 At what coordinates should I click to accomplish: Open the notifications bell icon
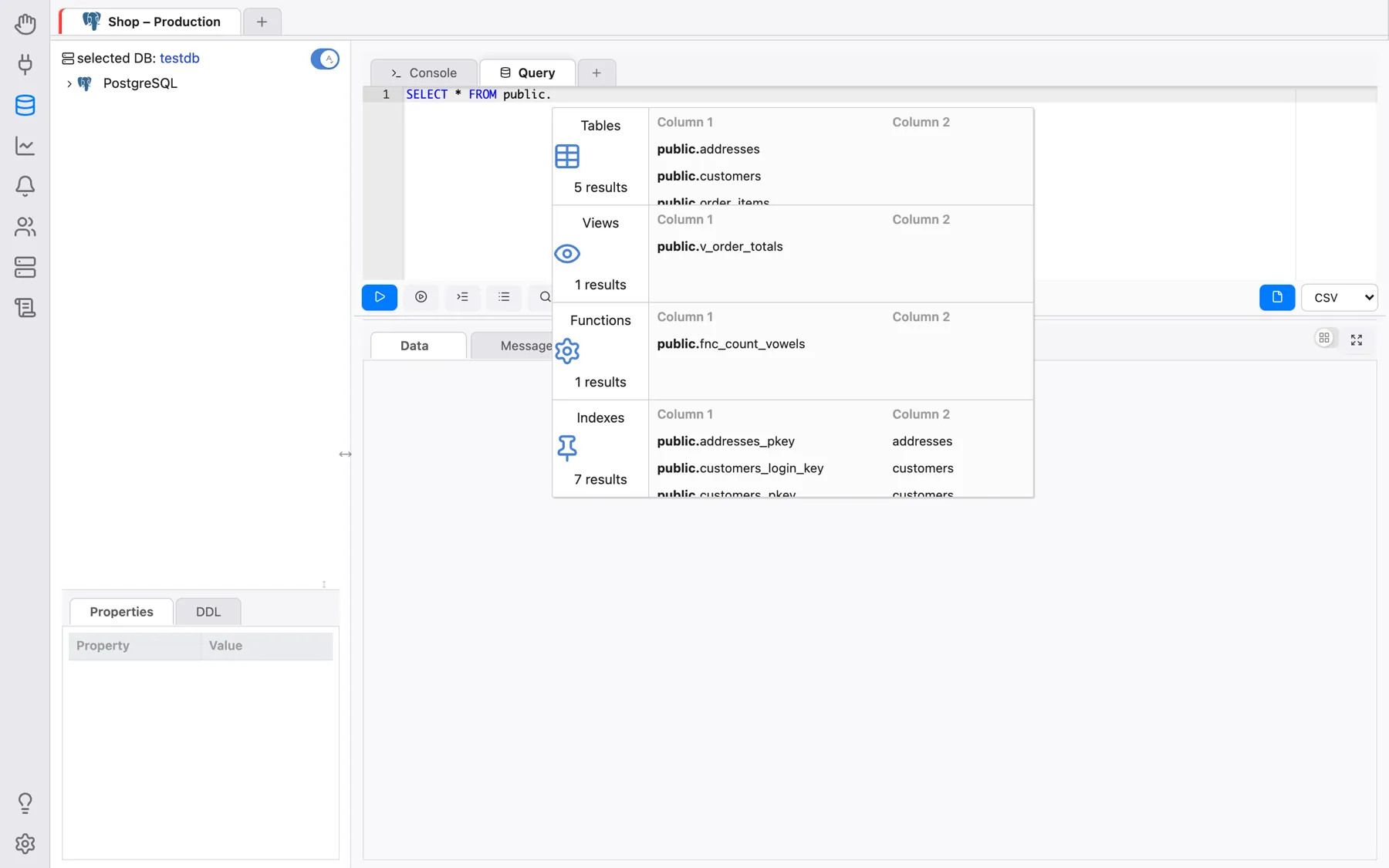coord(25,186)
